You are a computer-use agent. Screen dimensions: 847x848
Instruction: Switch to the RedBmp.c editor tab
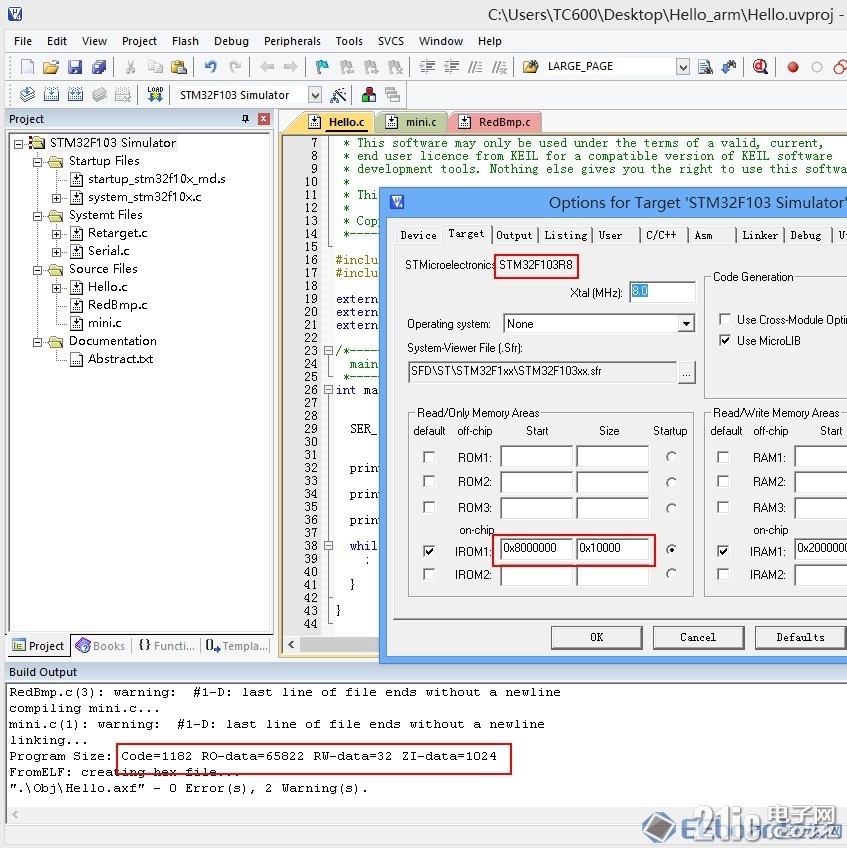point(495,122)
